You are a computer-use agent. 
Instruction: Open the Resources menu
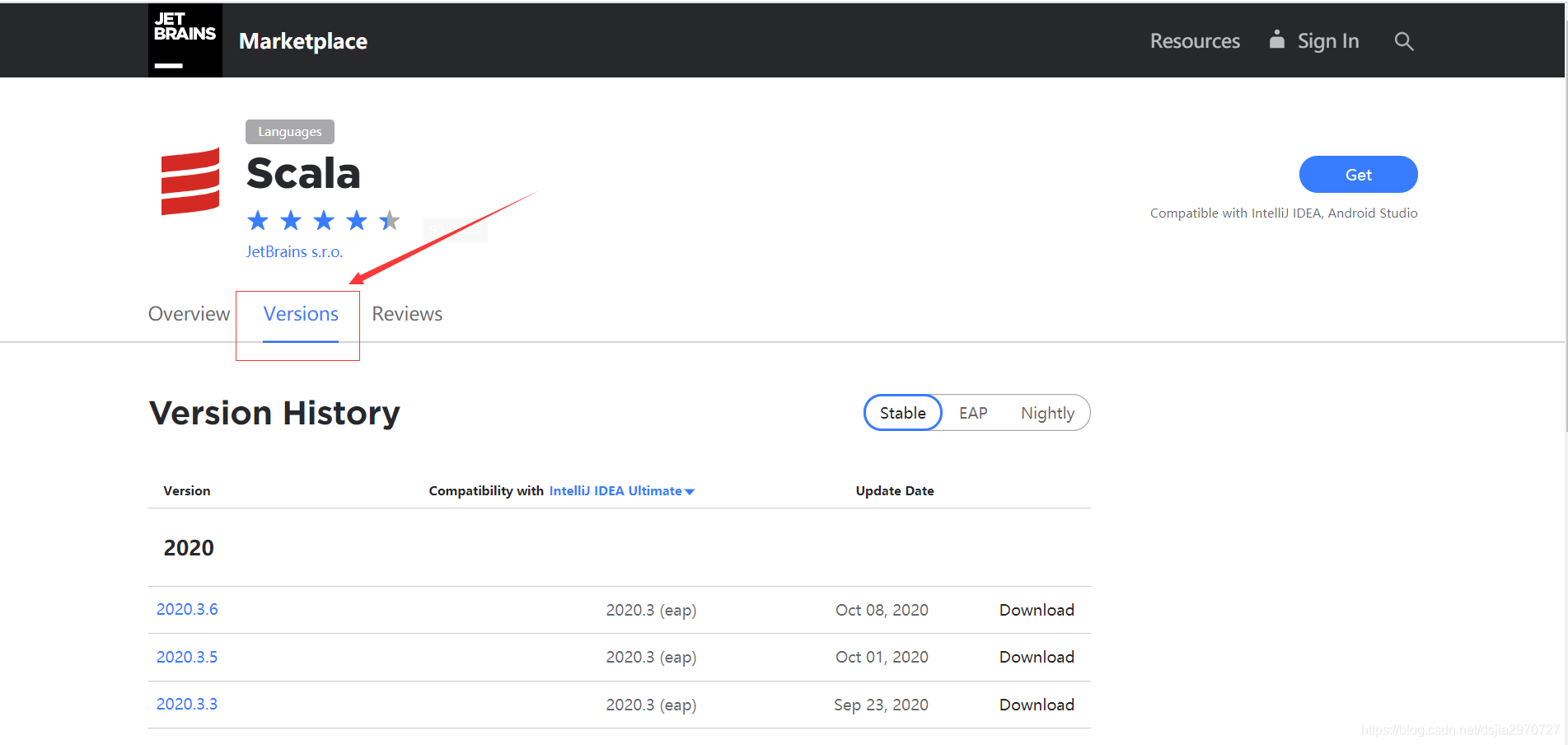click(x=1194, y=41)
